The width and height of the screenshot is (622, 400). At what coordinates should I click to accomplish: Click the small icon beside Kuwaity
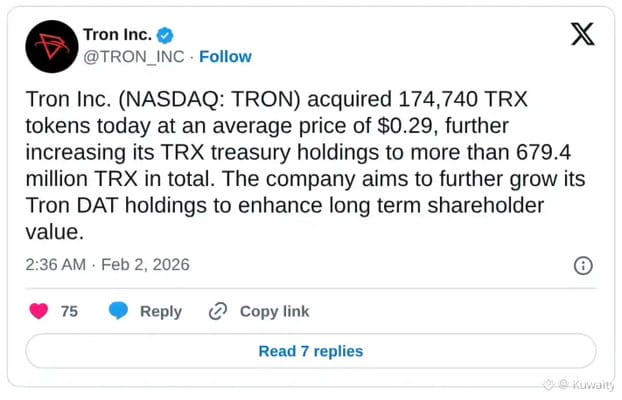click(564, 384)
